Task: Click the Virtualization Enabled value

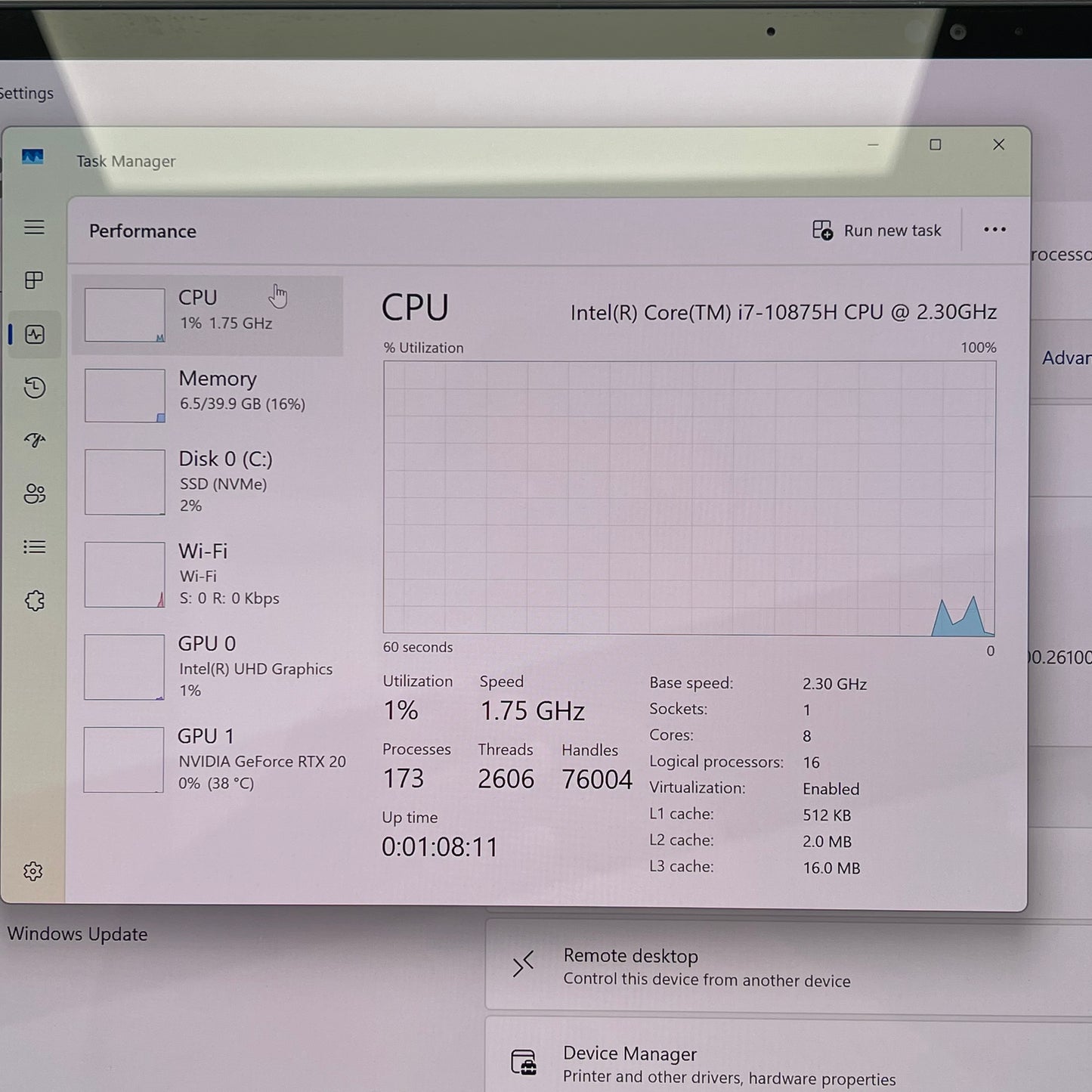Action: click(831, 789)
